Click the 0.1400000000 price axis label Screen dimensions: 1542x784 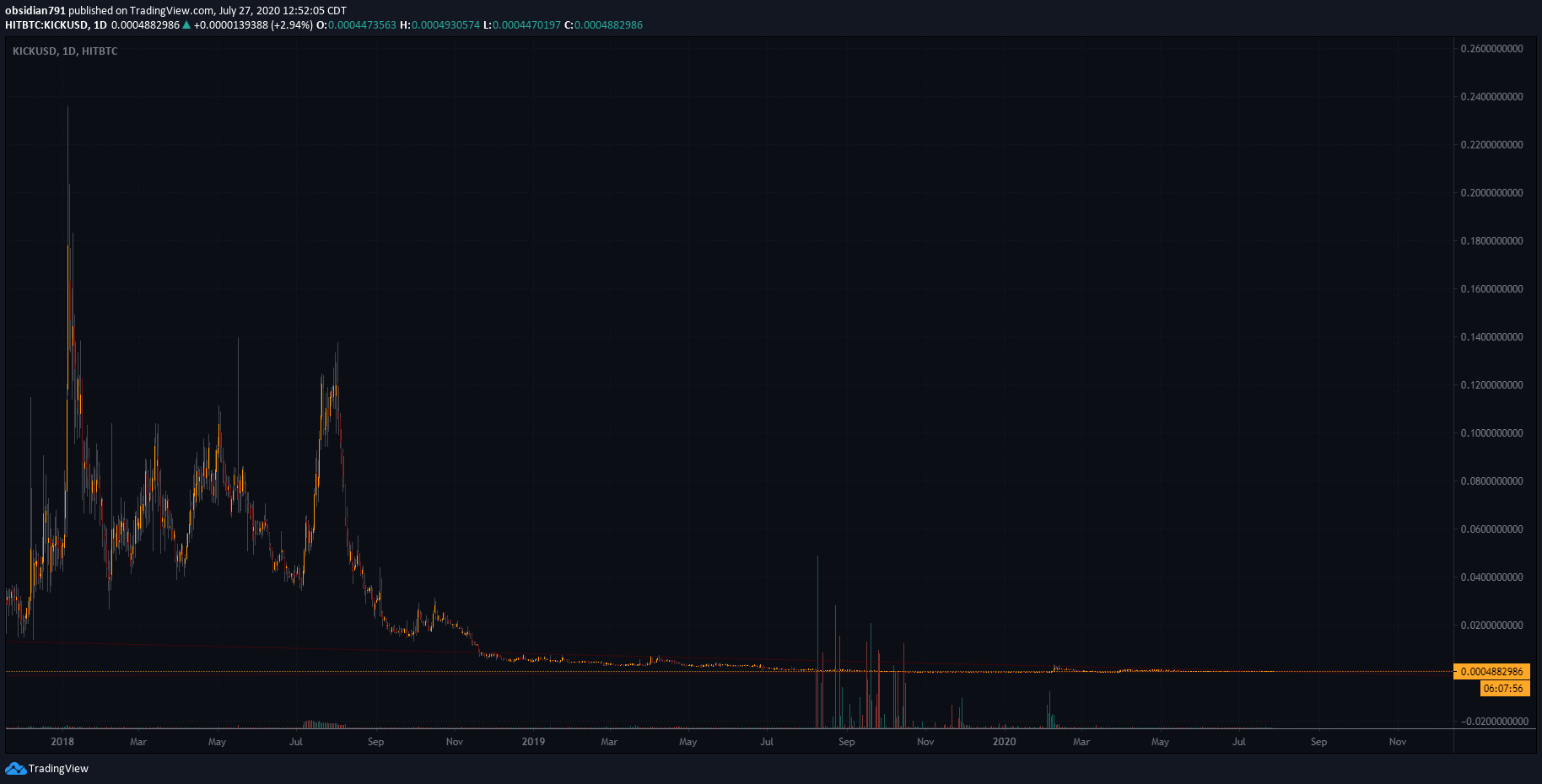[x=1492, y=337]
